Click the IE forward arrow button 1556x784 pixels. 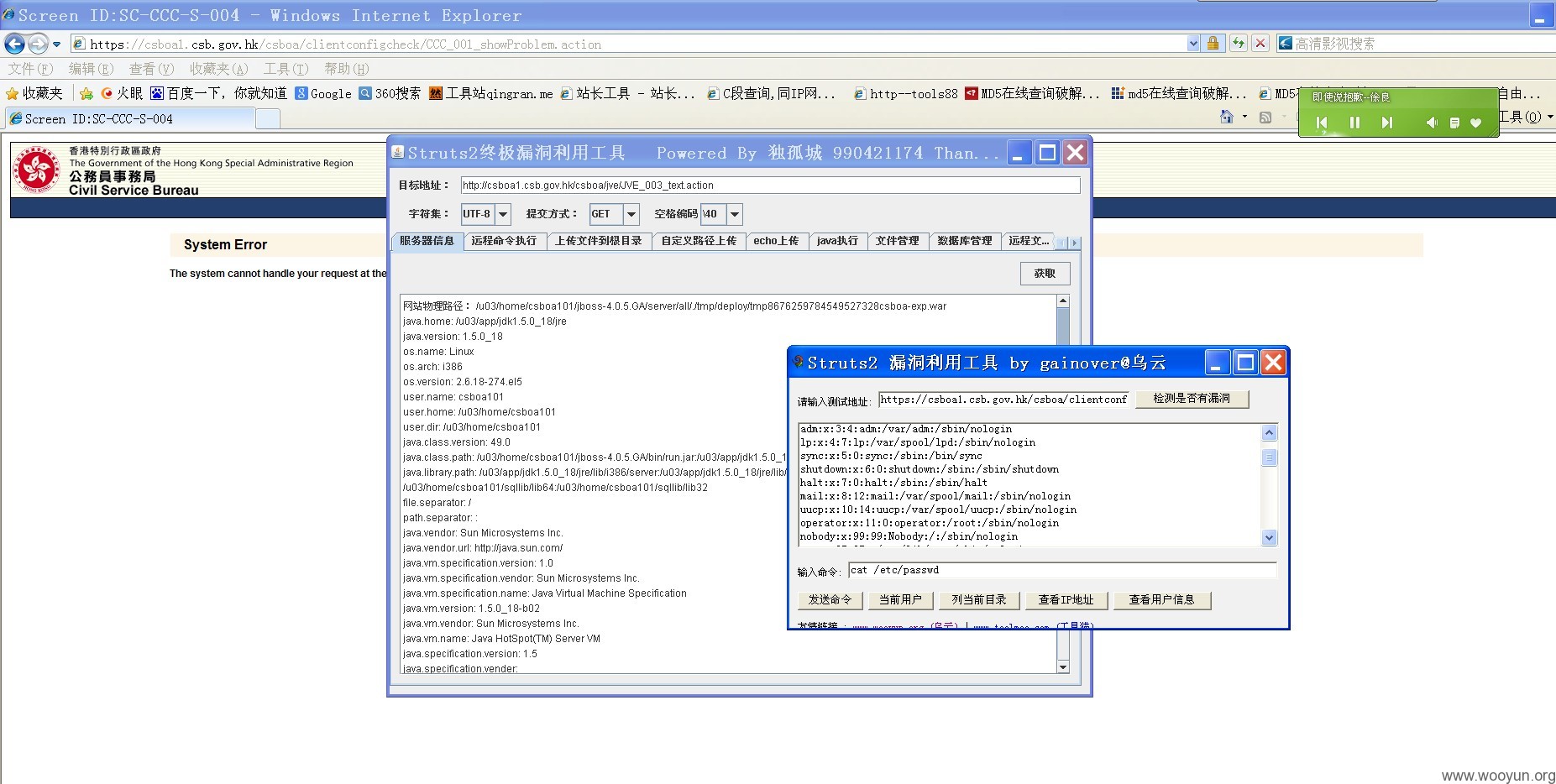click(39, 44)
